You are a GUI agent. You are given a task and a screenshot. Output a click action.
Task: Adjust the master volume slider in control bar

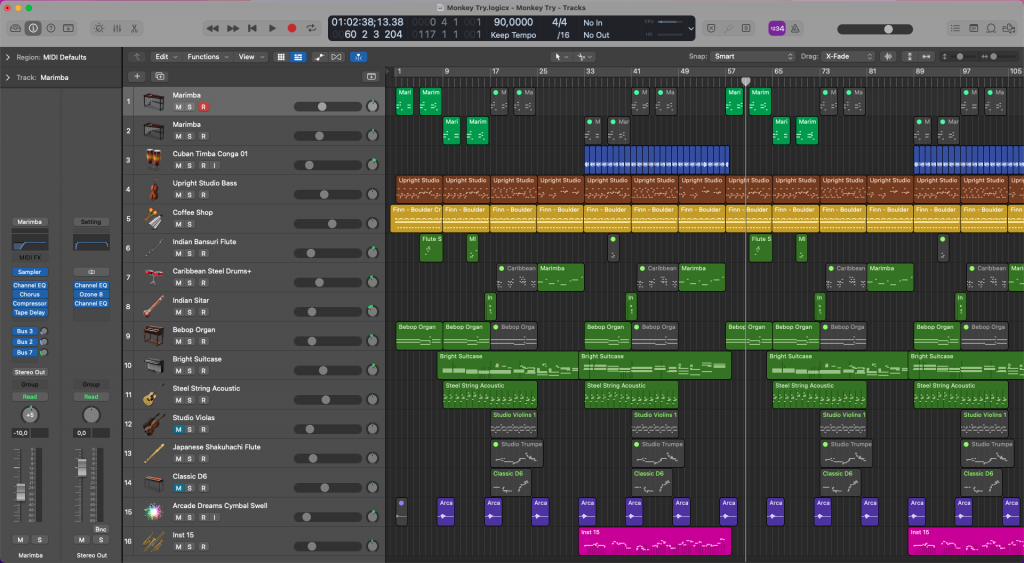click(x=875, y=29)
